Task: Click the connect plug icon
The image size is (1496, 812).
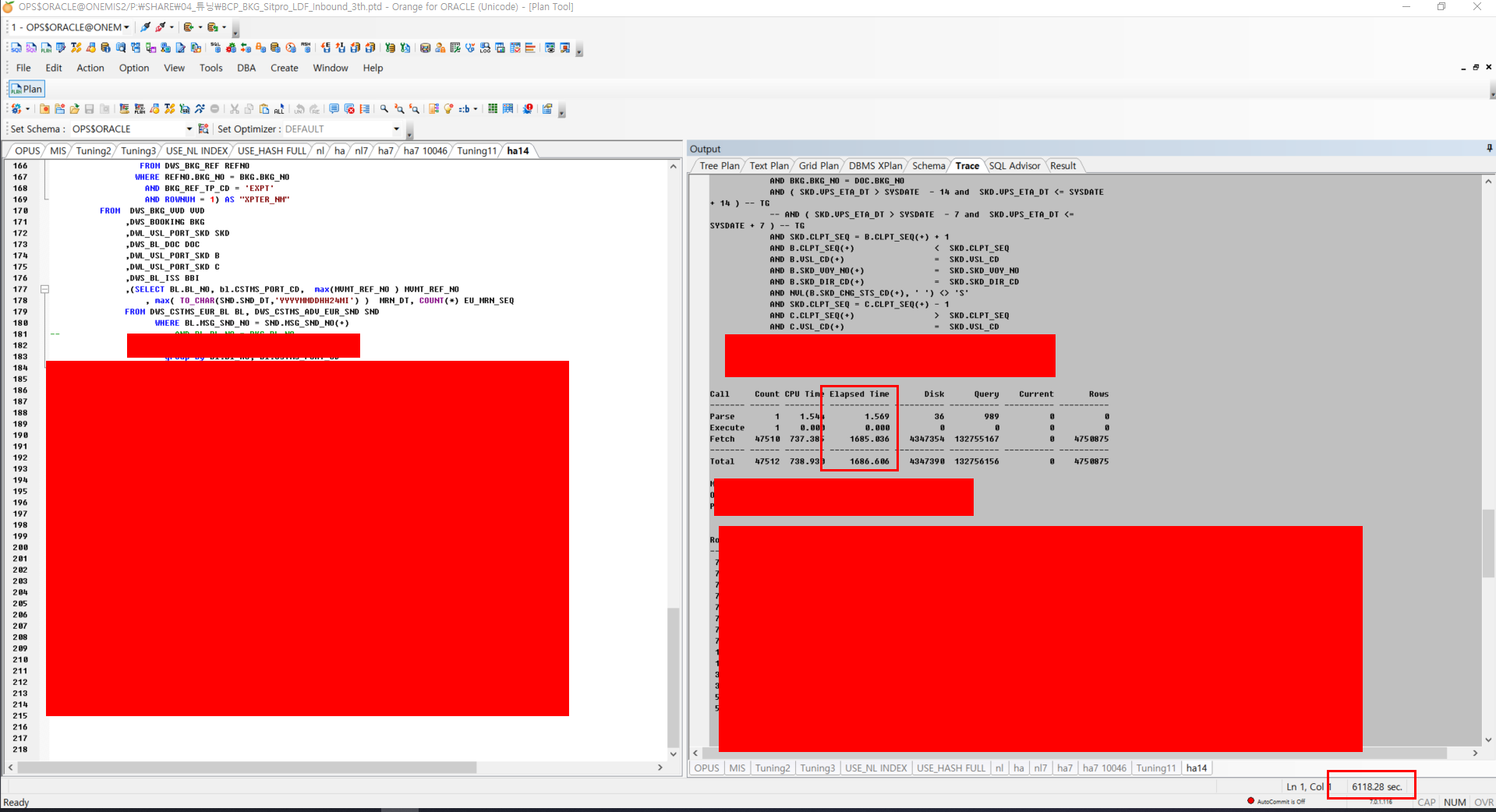Action: point(145,27)
